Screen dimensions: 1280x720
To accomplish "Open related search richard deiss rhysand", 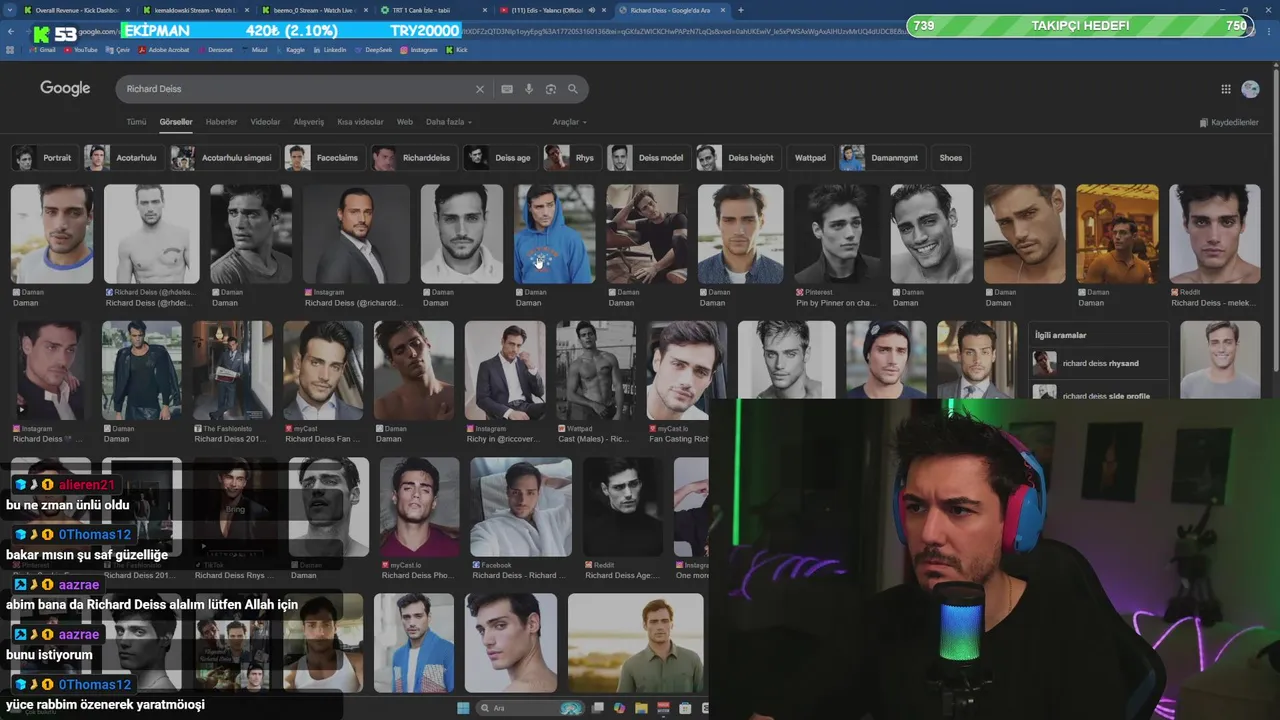I will [x=1098, y=364].
